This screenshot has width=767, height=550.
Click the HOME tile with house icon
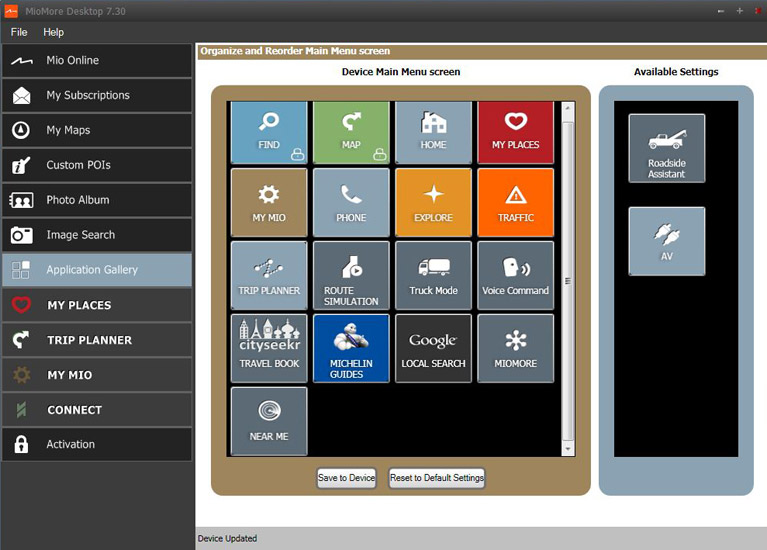pyautogui.click(x=433, y=132)
